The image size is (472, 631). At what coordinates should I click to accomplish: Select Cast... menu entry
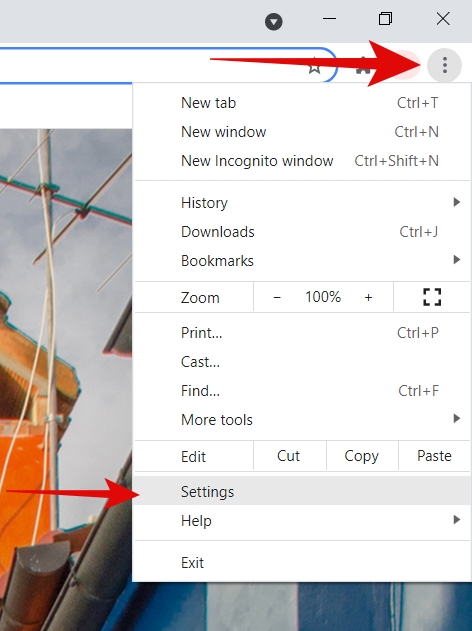(302, 361)
